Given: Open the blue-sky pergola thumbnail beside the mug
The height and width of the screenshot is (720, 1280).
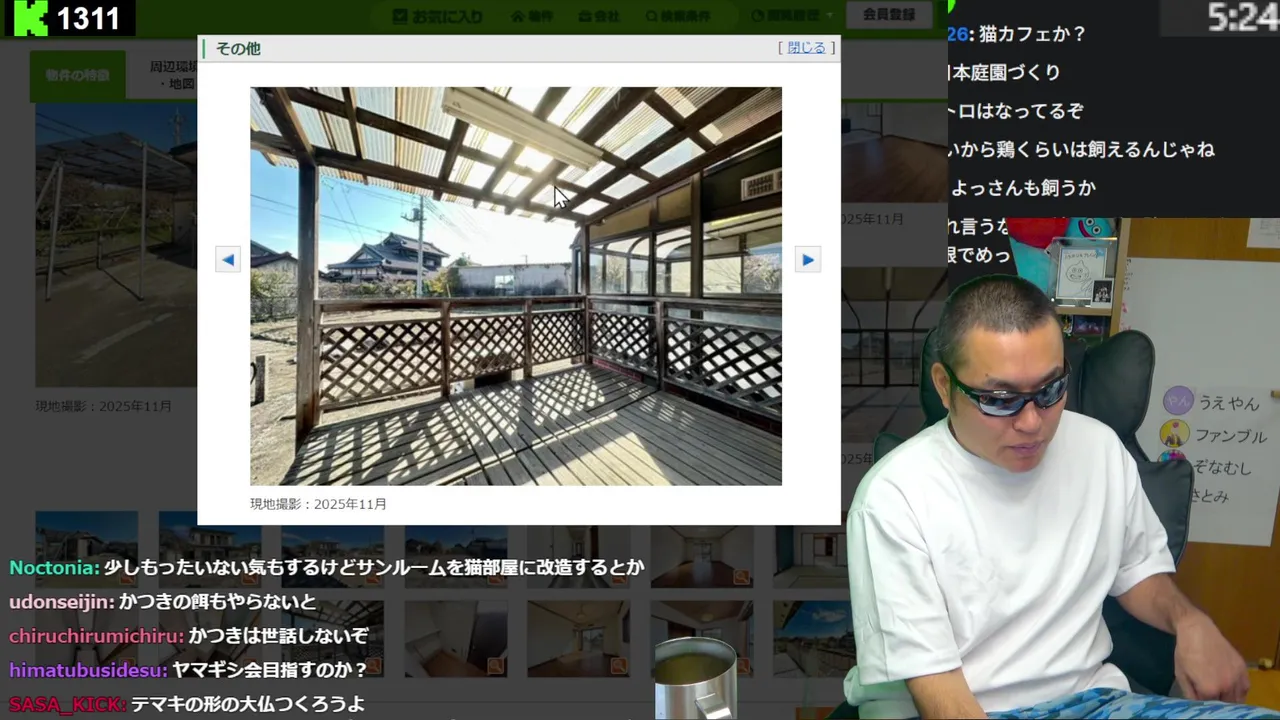Looking at the screenshot, I should pos(812,638).
